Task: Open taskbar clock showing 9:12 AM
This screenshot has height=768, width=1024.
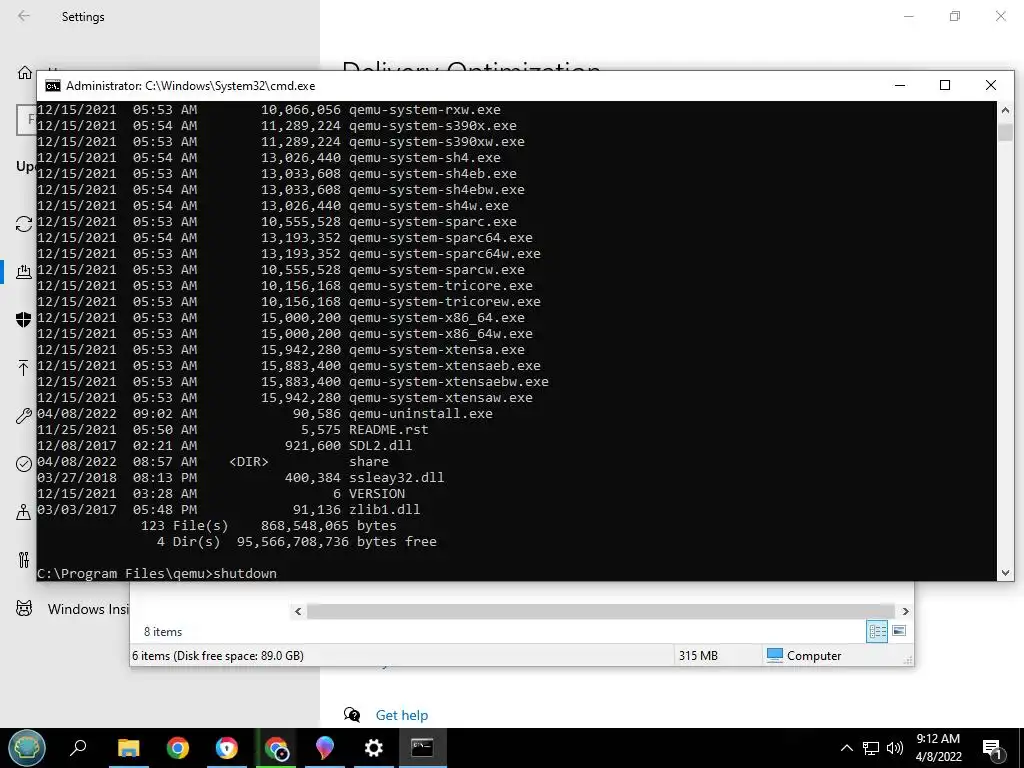Action: pos(938,748)
